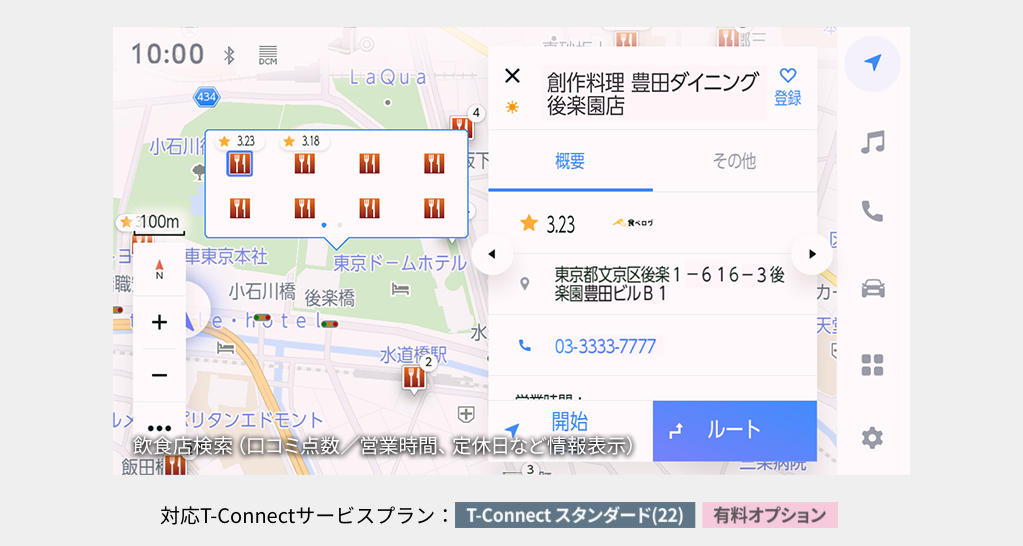Select last restaurant icon in bottom popup row
The height and width of the screenshot is (546, 1023).
point(434,208)
